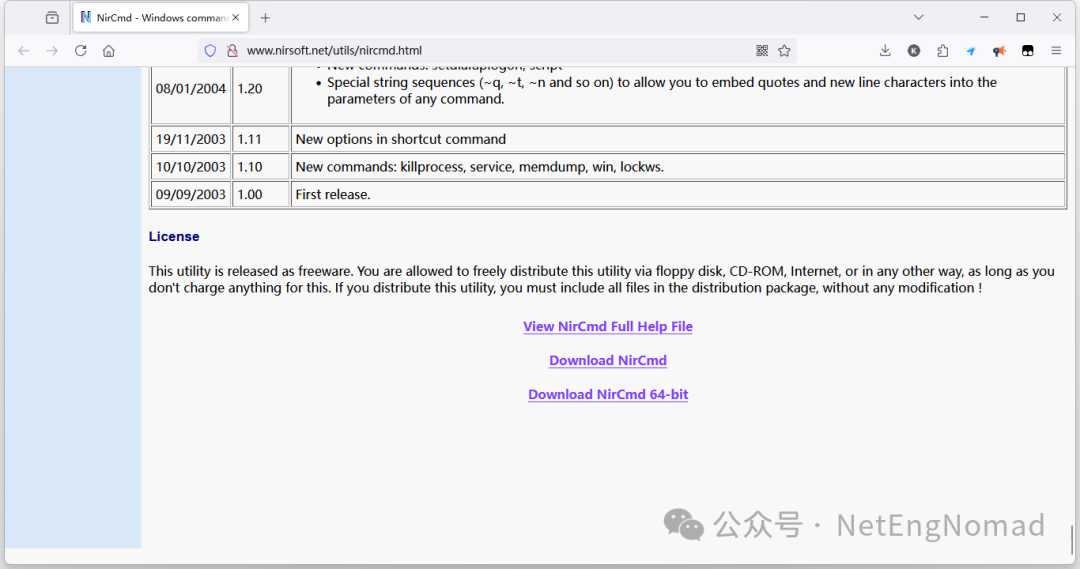Click the blue paper plane extension icon

click(970, 50)
